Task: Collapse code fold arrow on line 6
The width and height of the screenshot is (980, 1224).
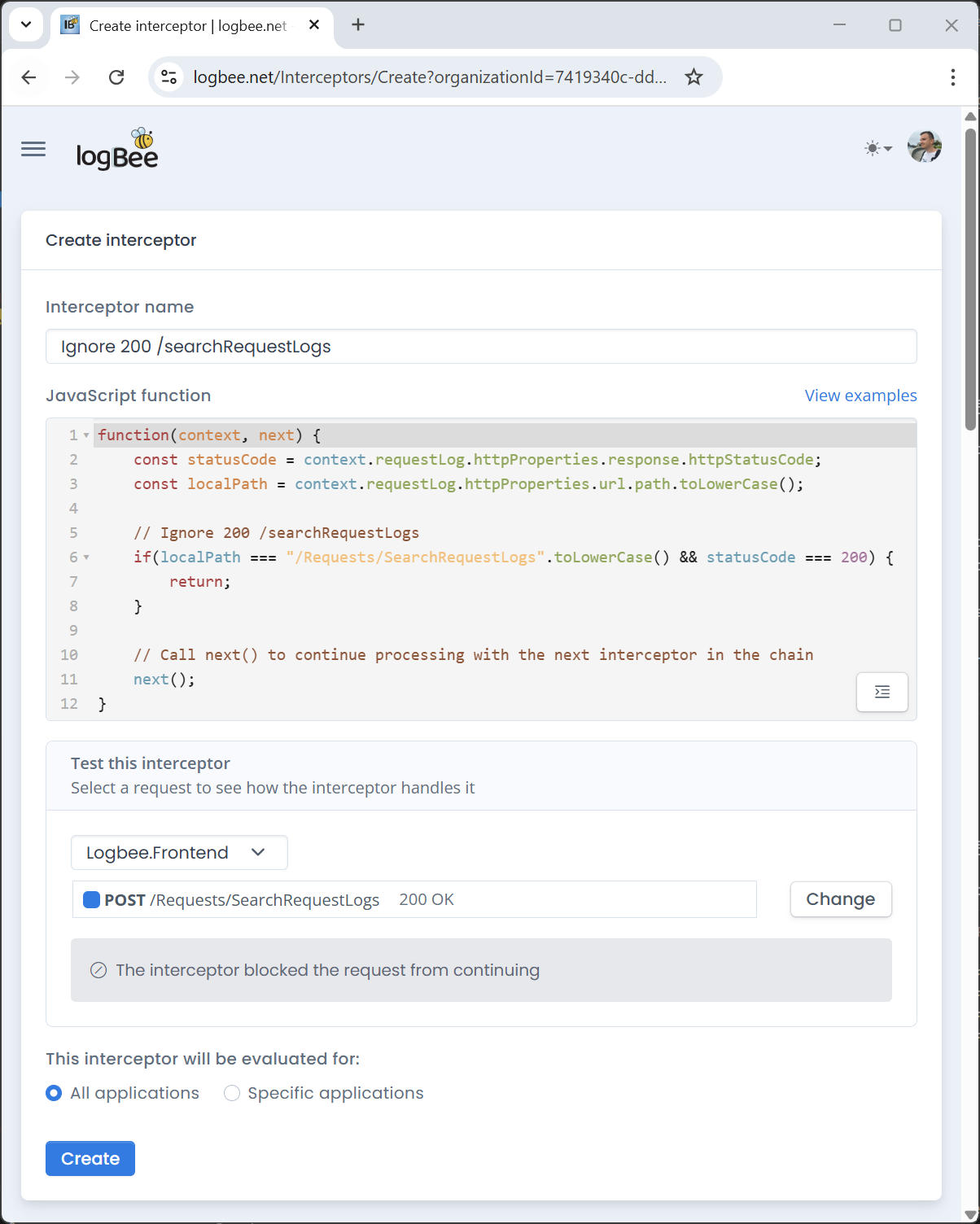Action: coord(86,557)
